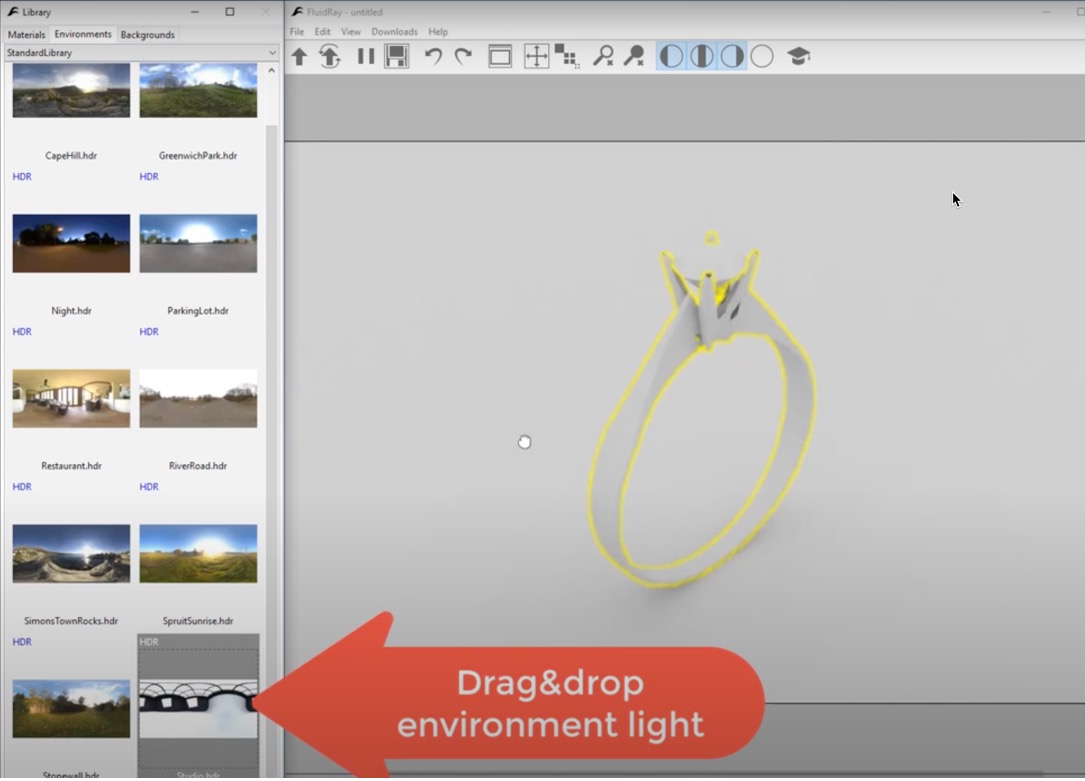Screen dimensions: 1085x781
Task: Select the Studio.hdr environment thumbnail
Action: point(198,708)
